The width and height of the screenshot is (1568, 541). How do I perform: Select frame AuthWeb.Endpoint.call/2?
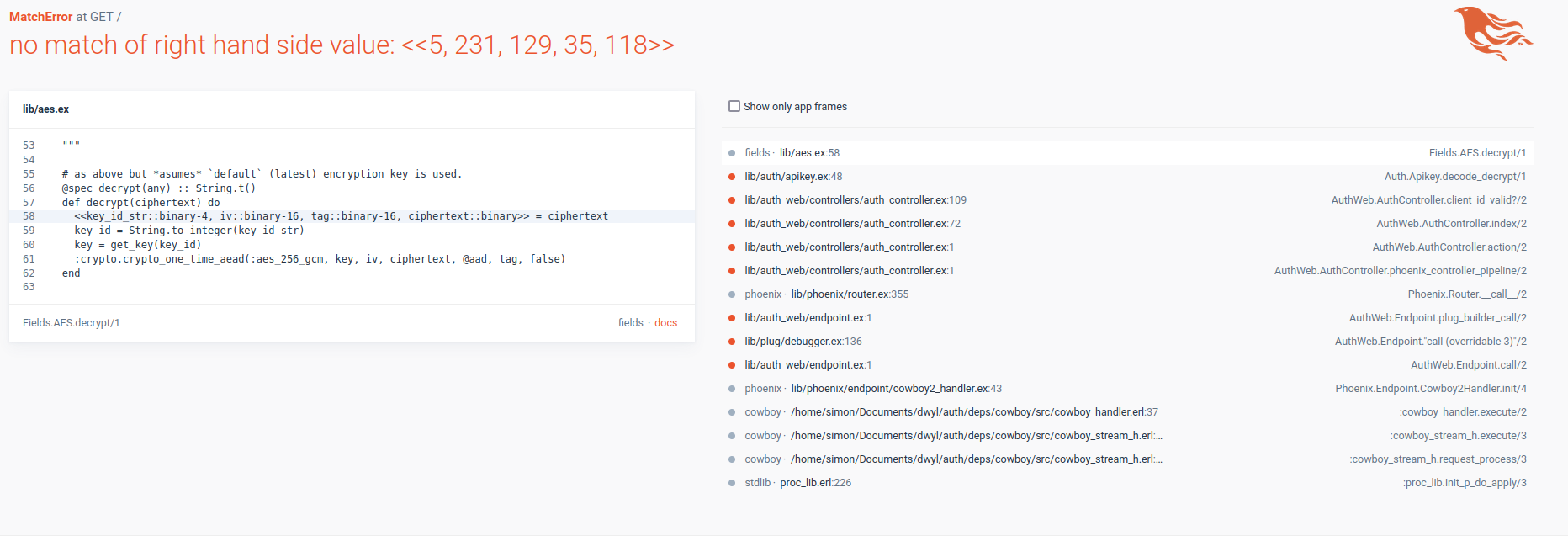pos(1127,365)
